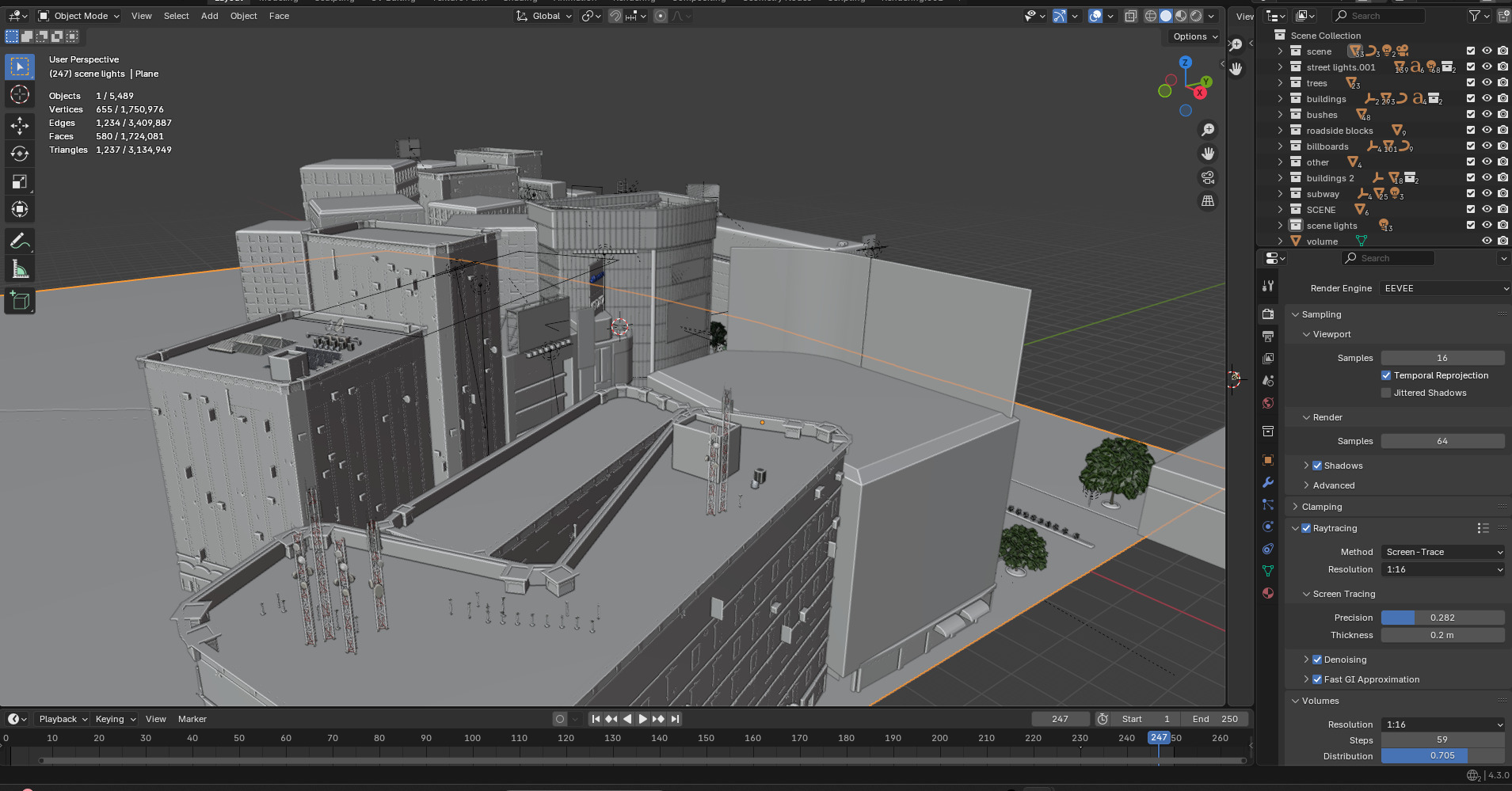Adjust the Screen Tracing Precision slider
The image size is (1512, 791).
click(x=1442, y=618)
